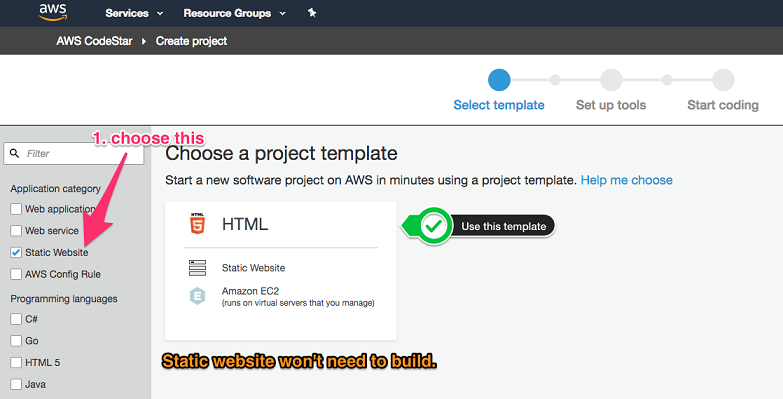This screenshot has height=399, width=783.
Task: Click the Use this template button
Action: tap(503, 226)
